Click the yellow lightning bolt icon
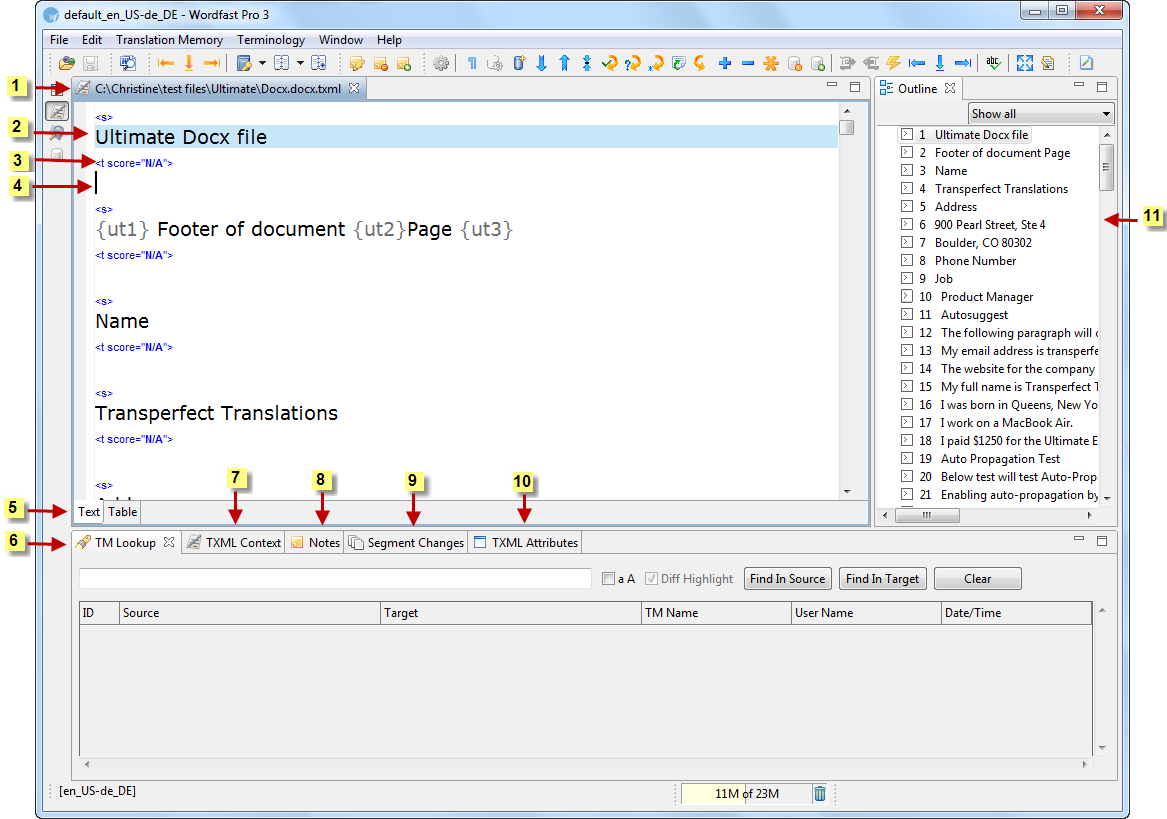This screenshot has width=1167, height=819. point(893,63)
